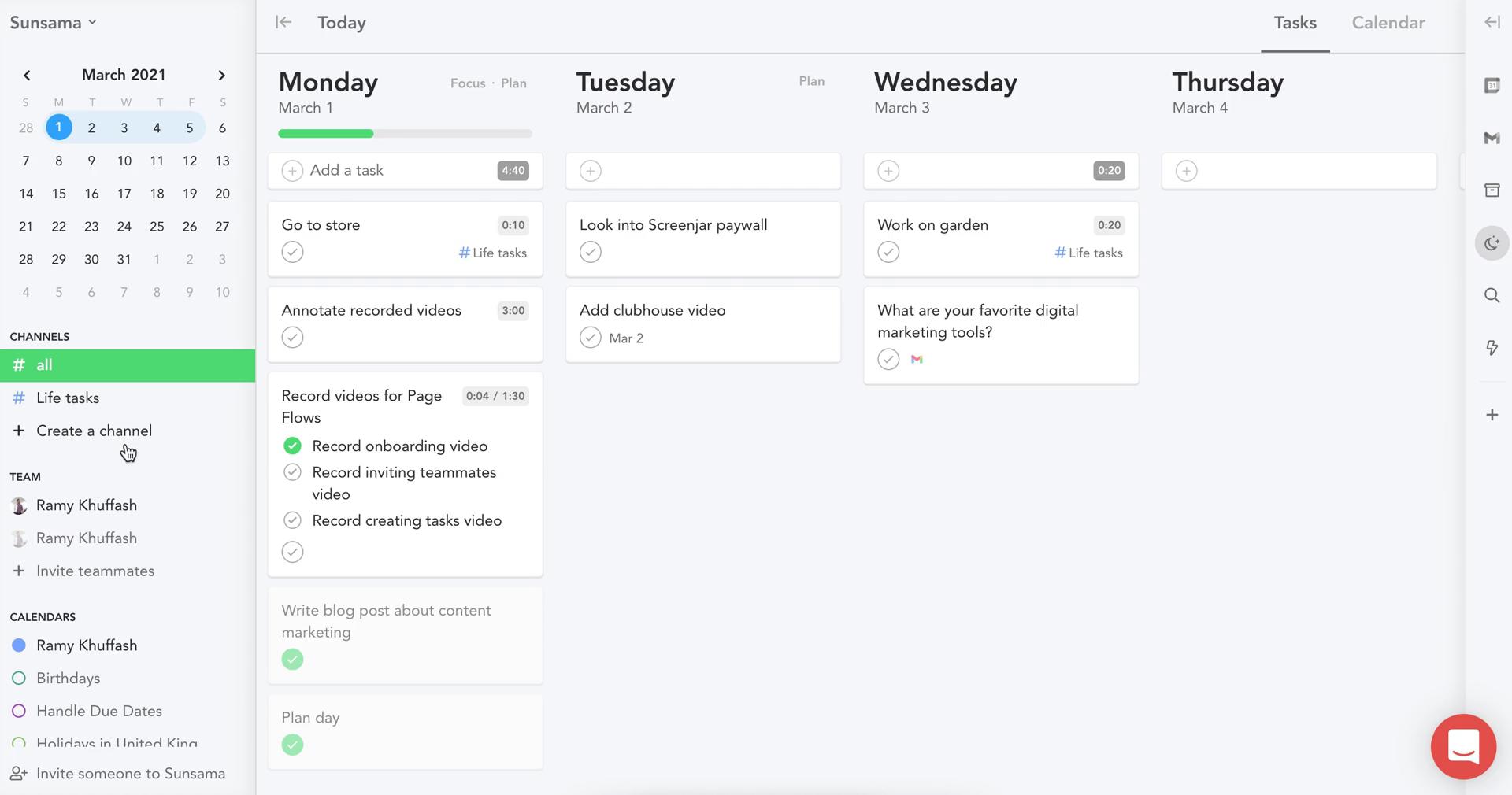
Task: Click the moon icon in right sidebar
Action: tap(1492, 243)
